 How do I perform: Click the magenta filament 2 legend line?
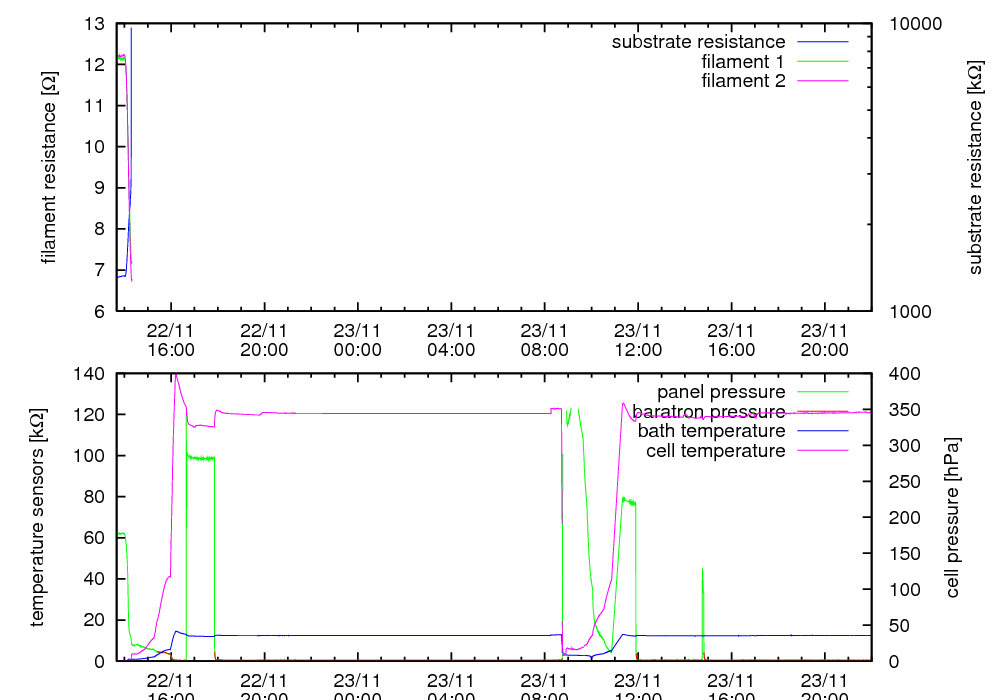coord(822,81)
